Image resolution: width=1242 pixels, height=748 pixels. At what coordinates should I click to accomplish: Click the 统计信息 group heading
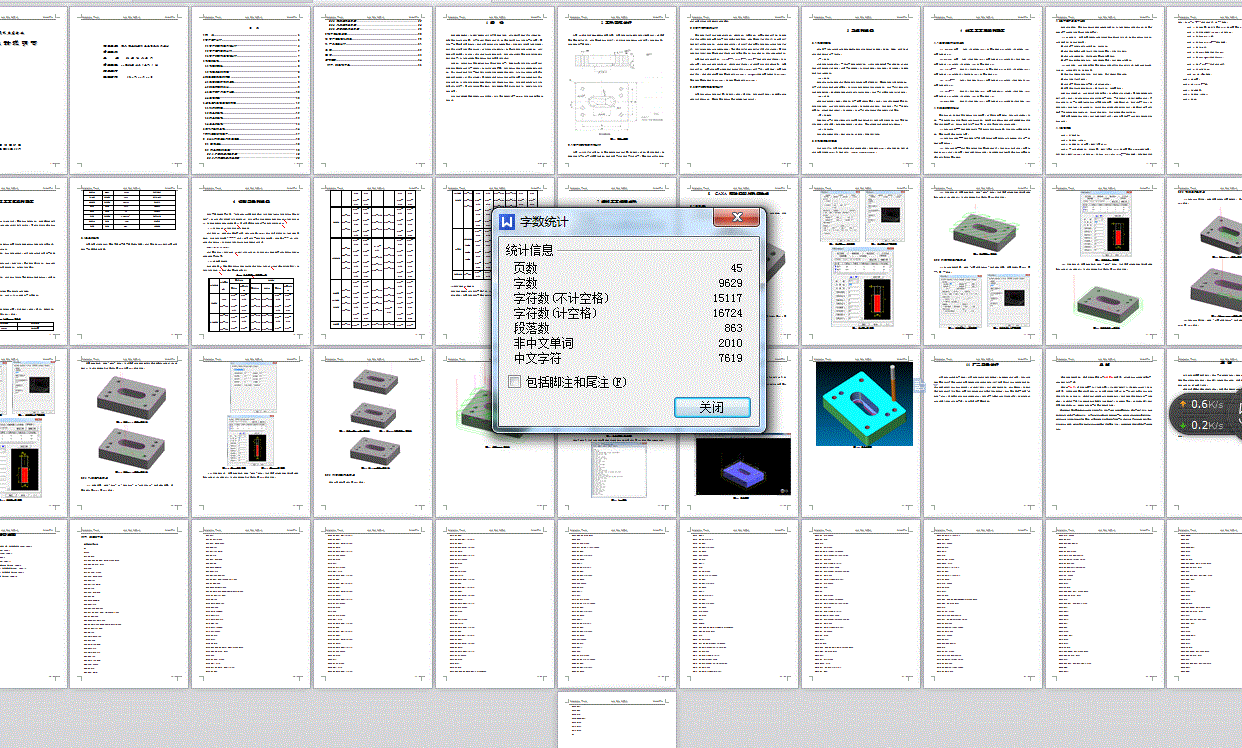click(x=529, y=251)
